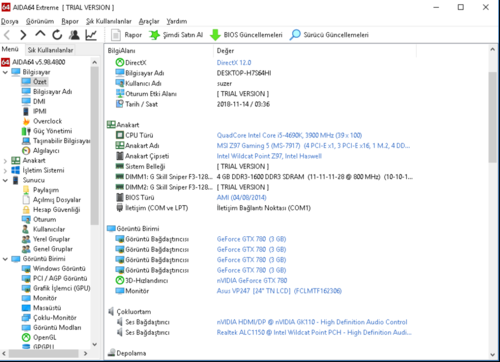The width and height of the screenshot is (500, 362).
Task: Select Hesap Güvenliği item
Action: point(51,210)
